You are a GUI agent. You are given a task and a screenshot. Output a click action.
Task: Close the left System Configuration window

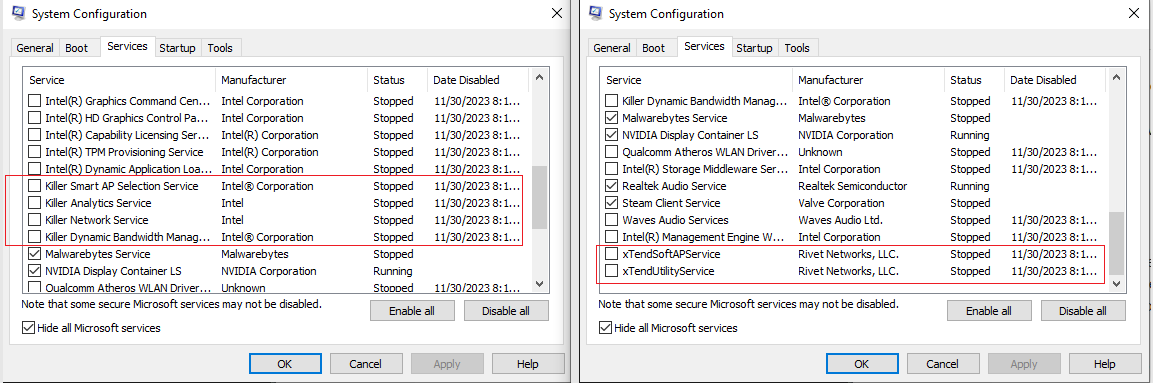pyautogui.click(x=556, y=13)
